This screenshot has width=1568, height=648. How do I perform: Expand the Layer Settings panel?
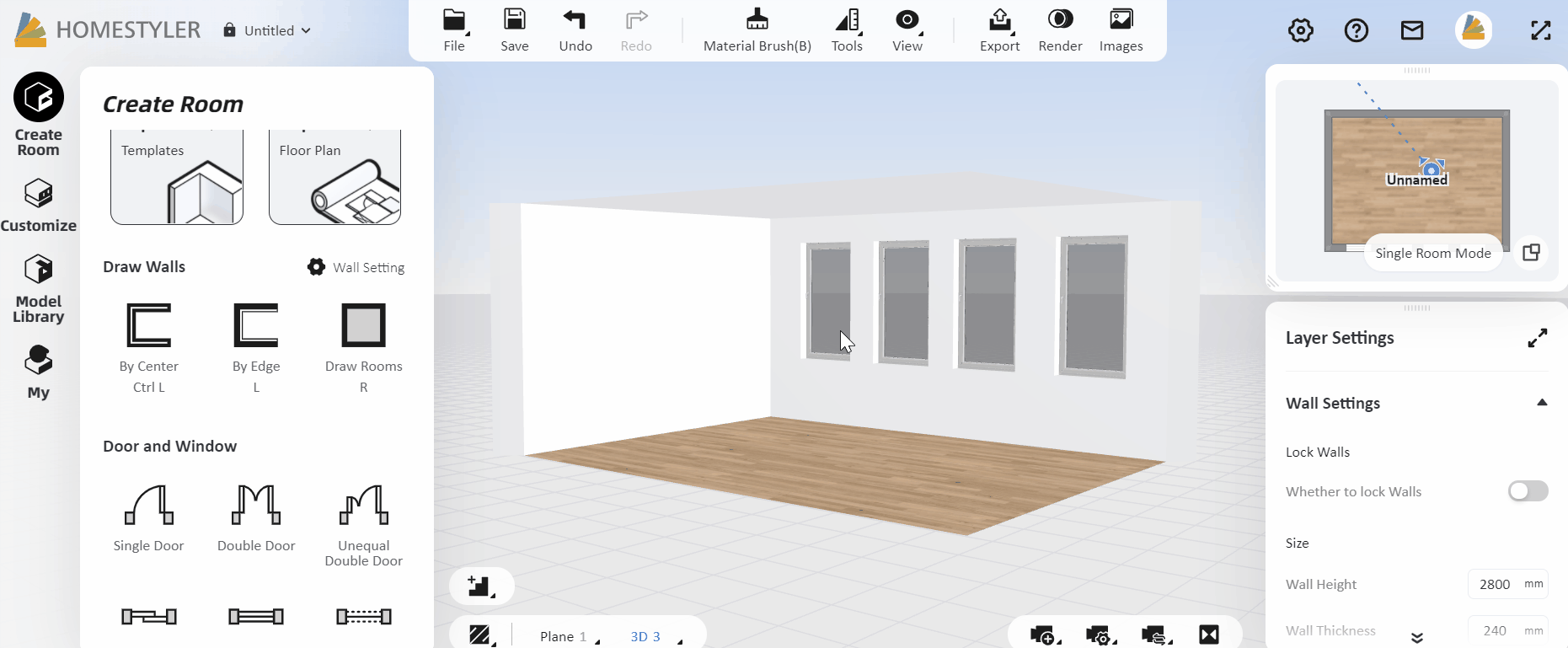click(x=1538, y=338)
